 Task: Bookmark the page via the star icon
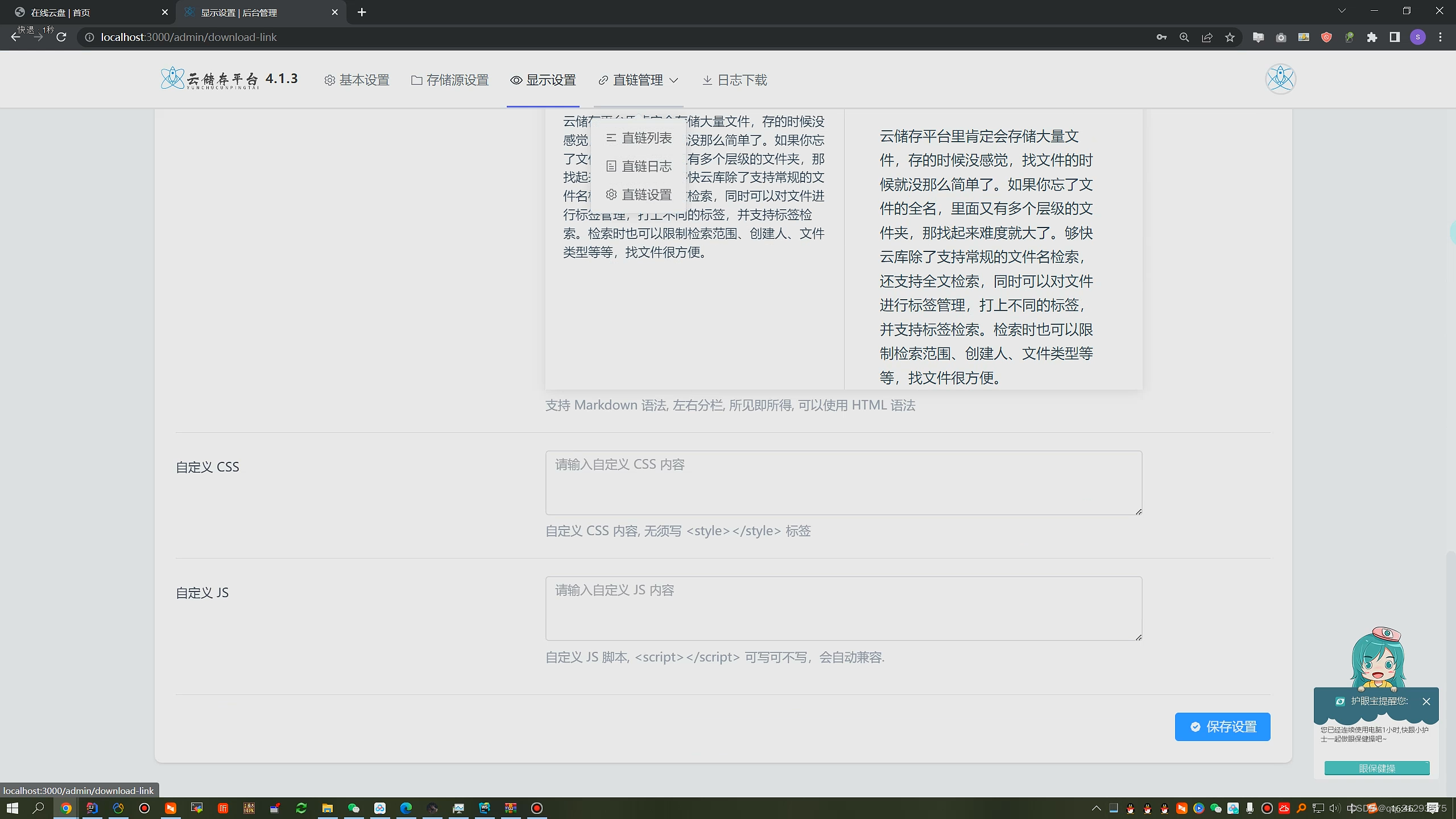point(1230,37)
